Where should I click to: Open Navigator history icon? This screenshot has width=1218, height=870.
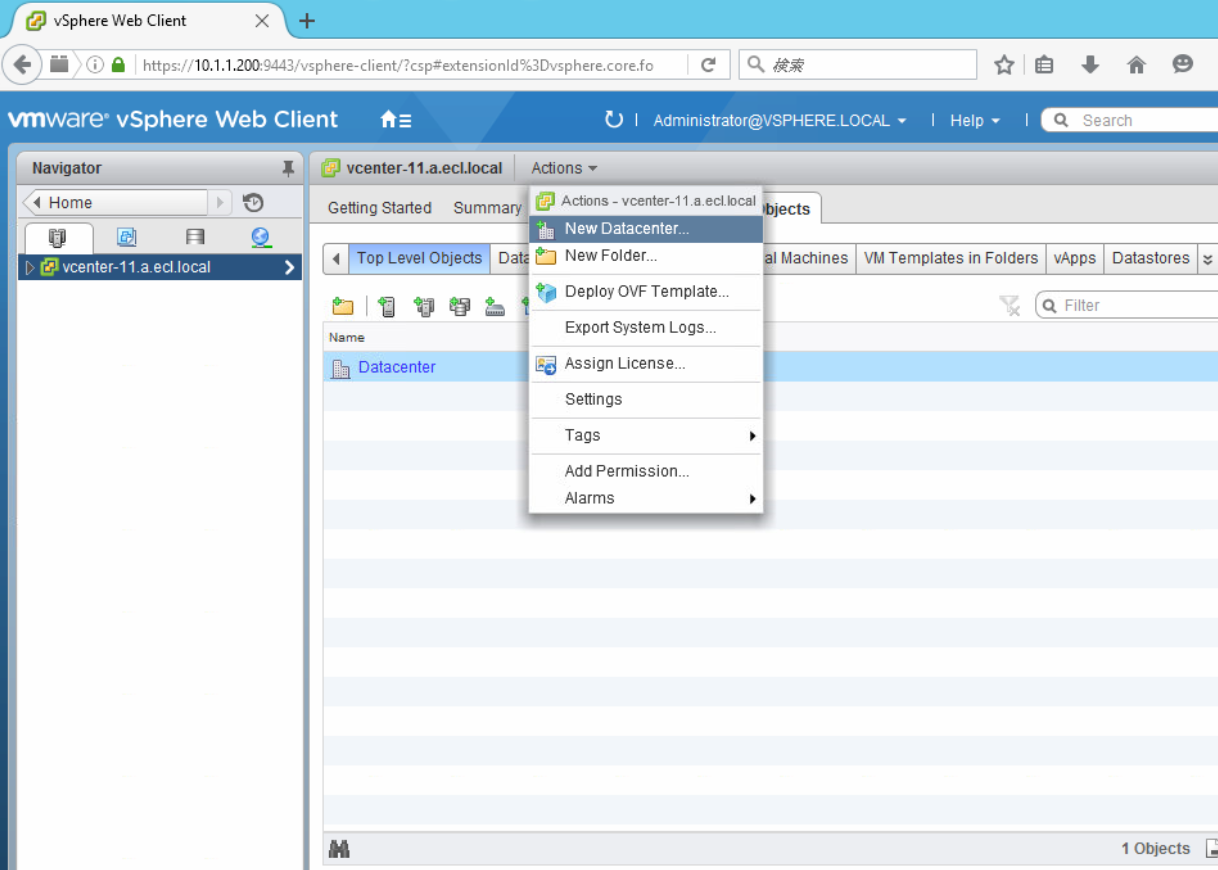[x=253, y=202]
